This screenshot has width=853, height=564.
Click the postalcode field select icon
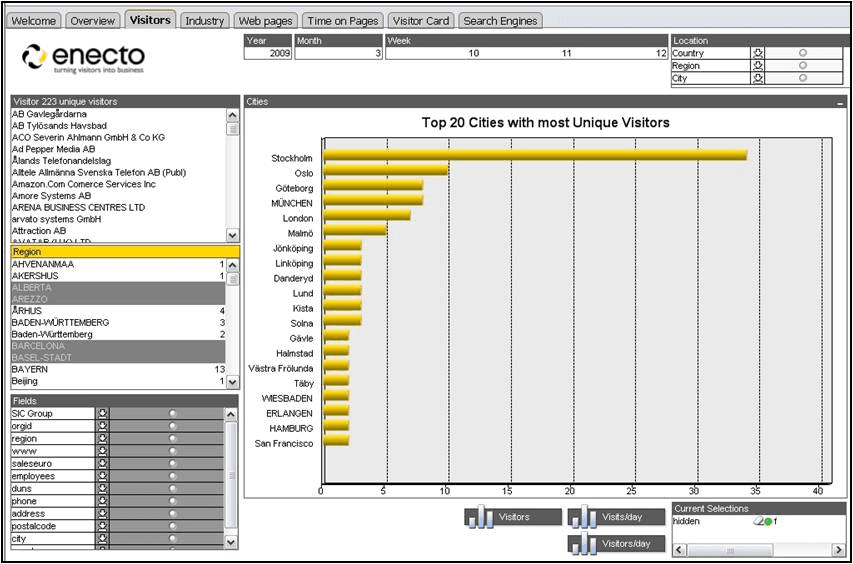click(103, 526)
